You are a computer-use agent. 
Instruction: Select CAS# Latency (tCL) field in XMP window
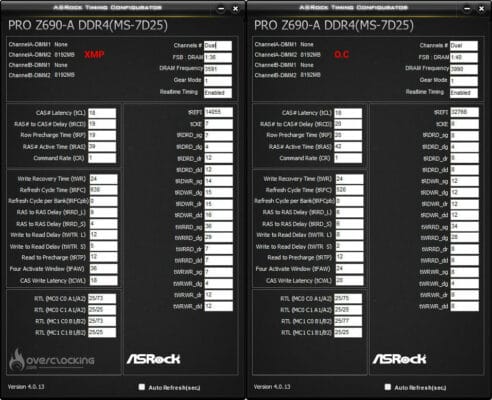click(102, 113)
